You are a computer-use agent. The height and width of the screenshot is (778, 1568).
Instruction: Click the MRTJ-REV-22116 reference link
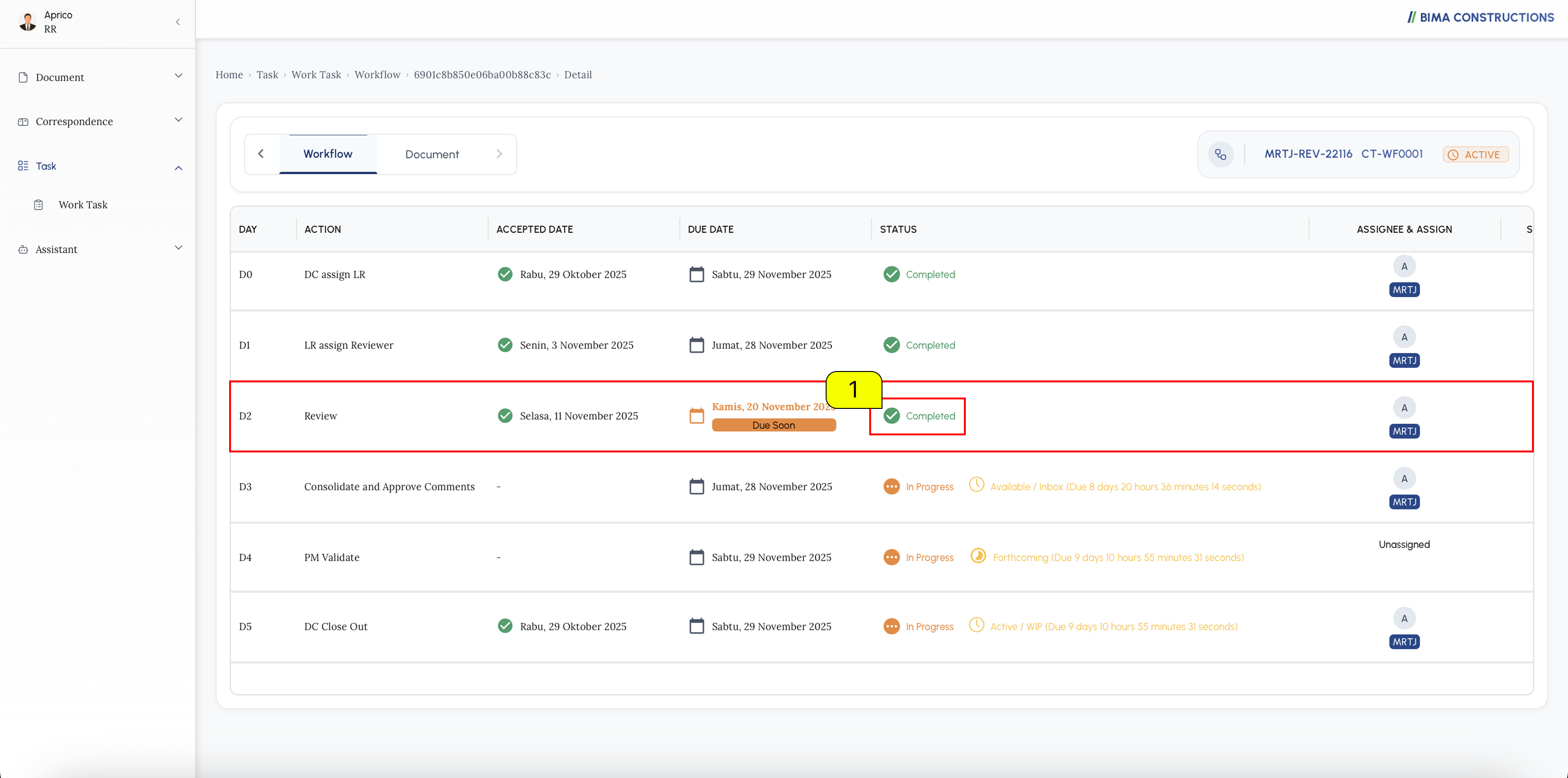1308,154
